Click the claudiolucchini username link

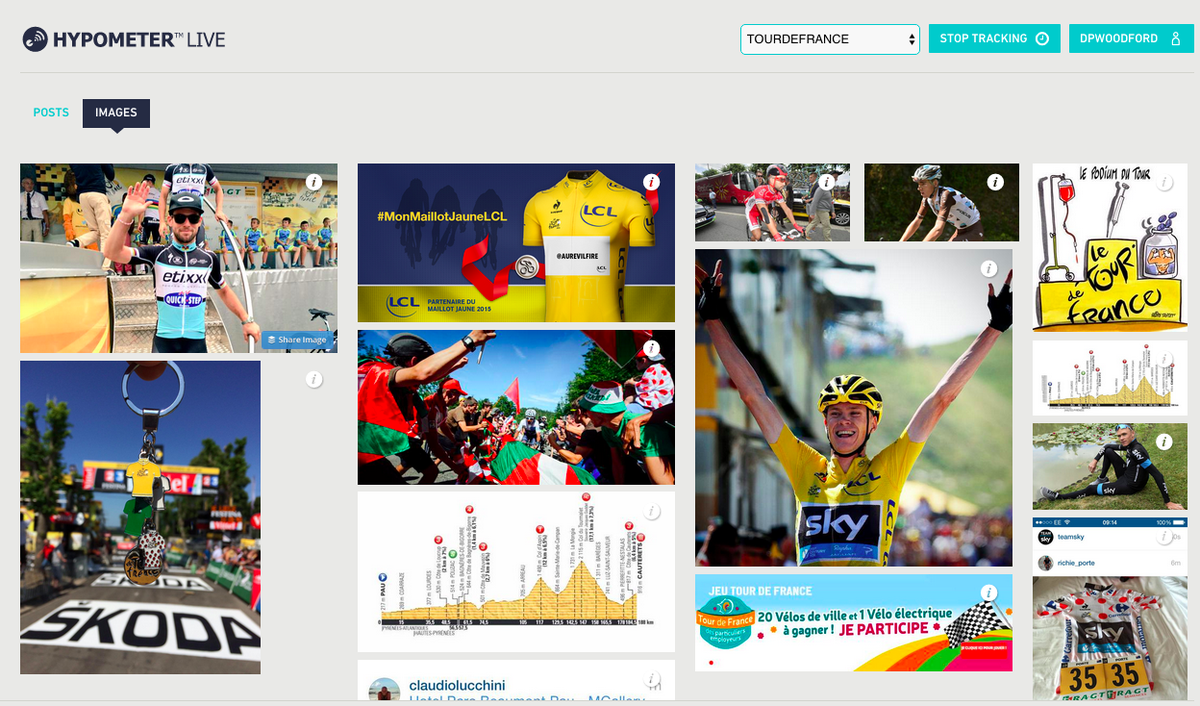pos(457,685)
